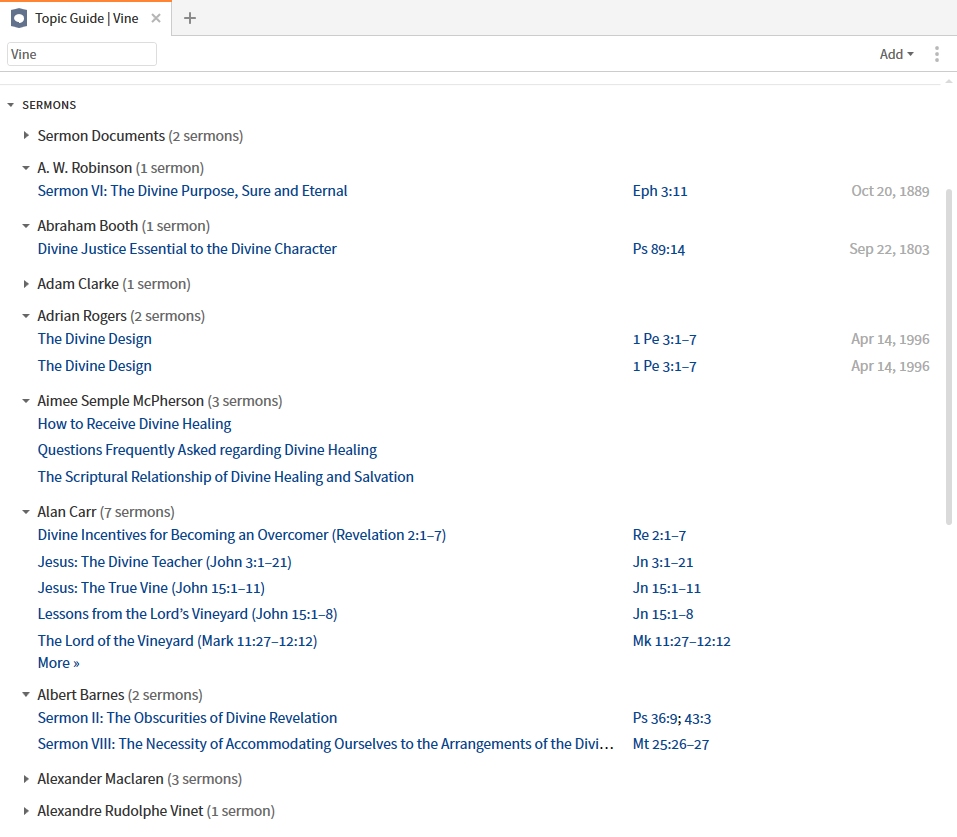Collapse A. W. Robinson group
The width and height of the screenshot is (957, 837).
point(26,168)
